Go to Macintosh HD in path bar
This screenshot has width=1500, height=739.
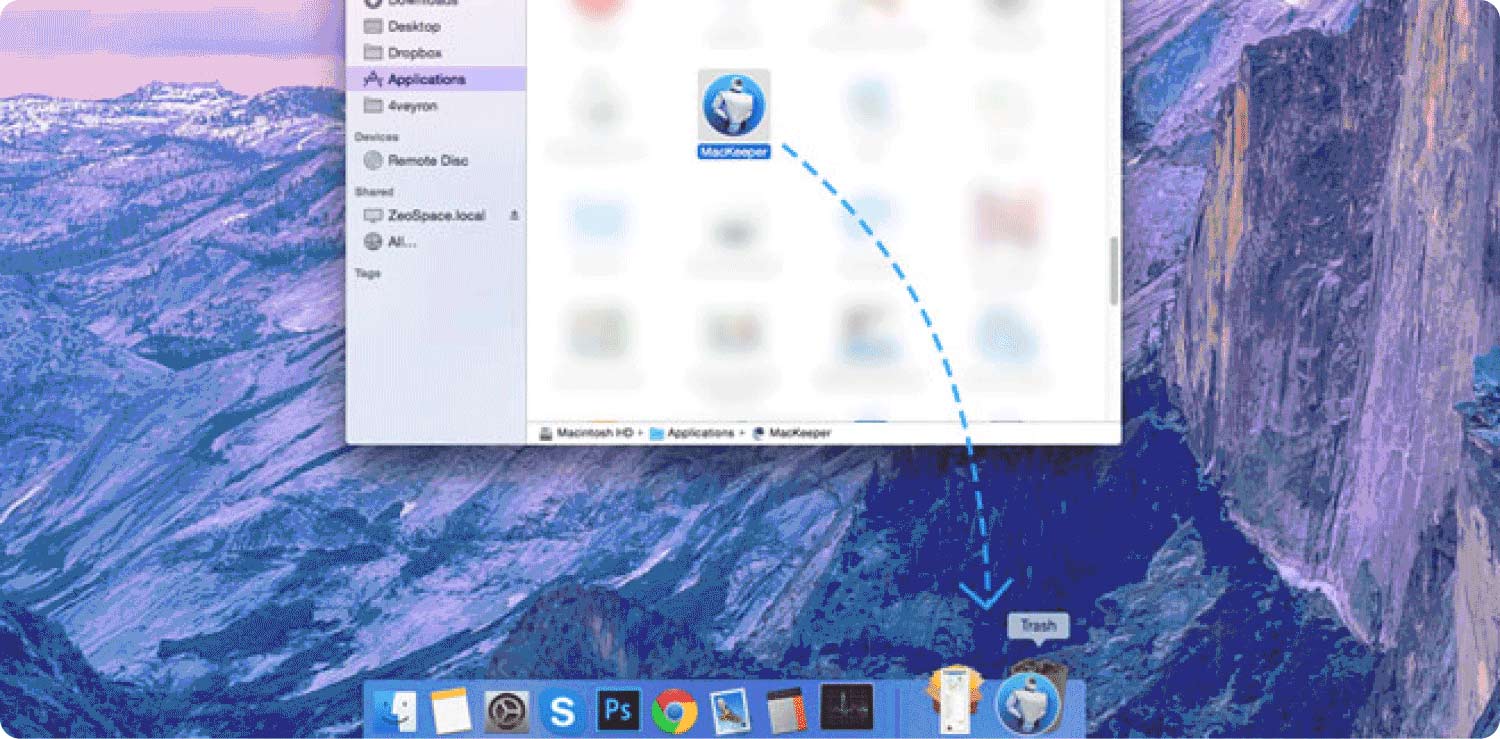(x=586, y=433)
